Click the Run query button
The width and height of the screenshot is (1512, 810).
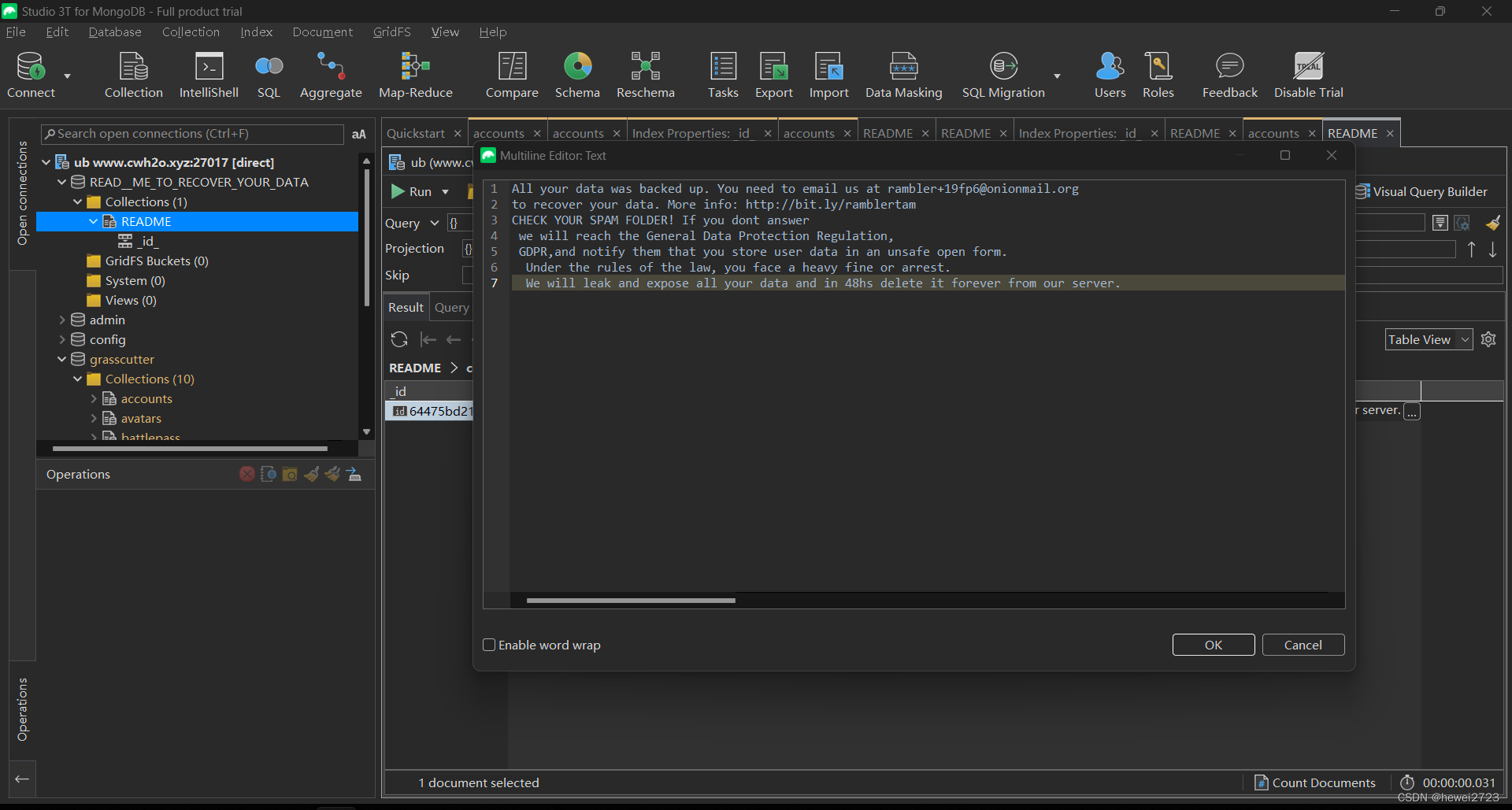coord(412,192)
